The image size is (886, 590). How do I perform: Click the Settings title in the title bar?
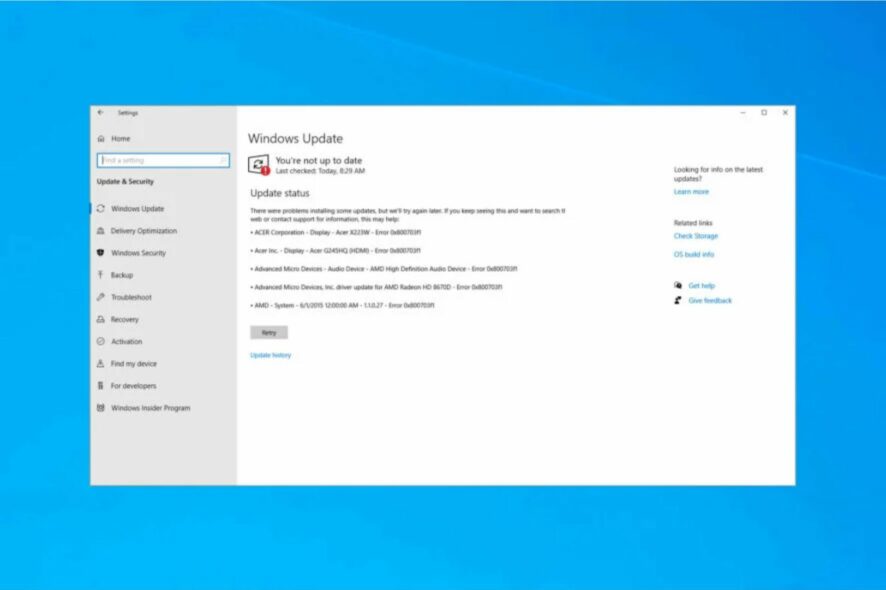pyautogui.click(x=128, y=113)
